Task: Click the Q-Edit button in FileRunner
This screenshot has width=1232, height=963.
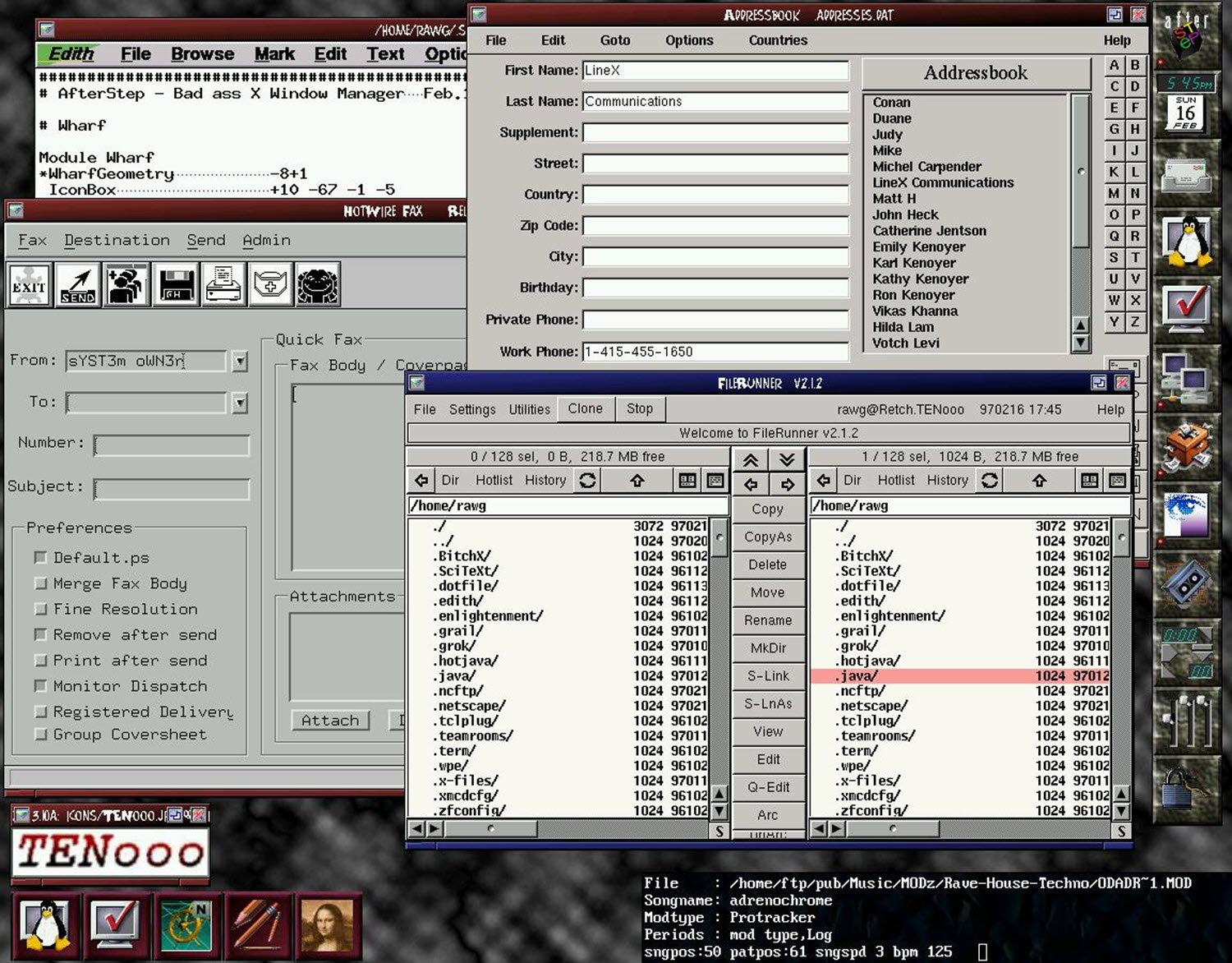Action: coord(768,787)
